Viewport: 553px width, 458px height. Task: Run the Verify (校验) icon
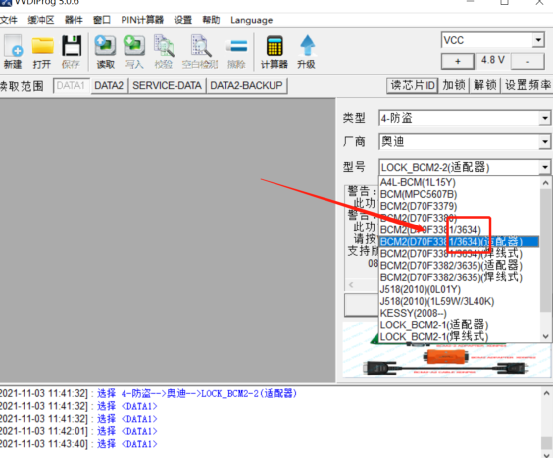pyautogui.click(x=164, y=51)
